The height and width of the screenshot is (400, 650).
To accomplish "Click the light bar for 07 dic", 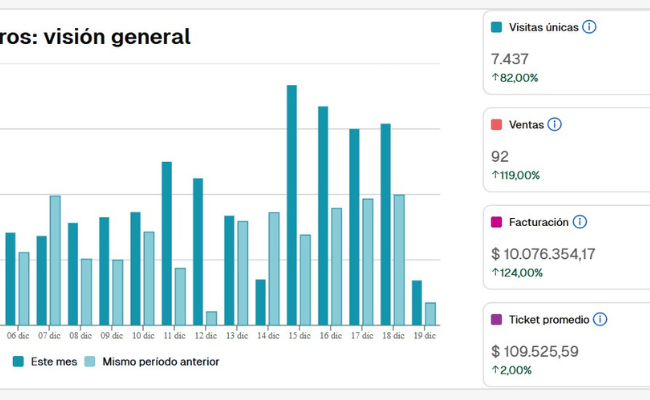I will click(55, 260).
